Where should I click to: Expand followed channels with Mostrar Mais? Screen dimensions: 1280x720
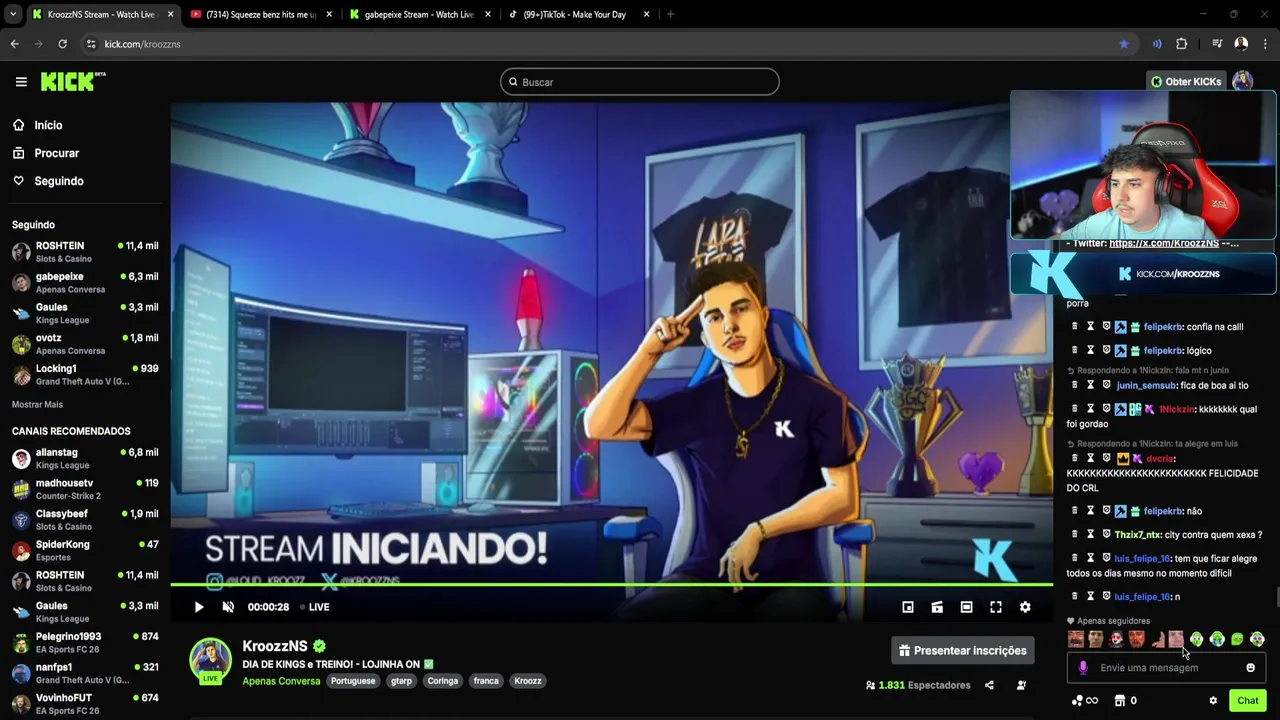[37, 404]
